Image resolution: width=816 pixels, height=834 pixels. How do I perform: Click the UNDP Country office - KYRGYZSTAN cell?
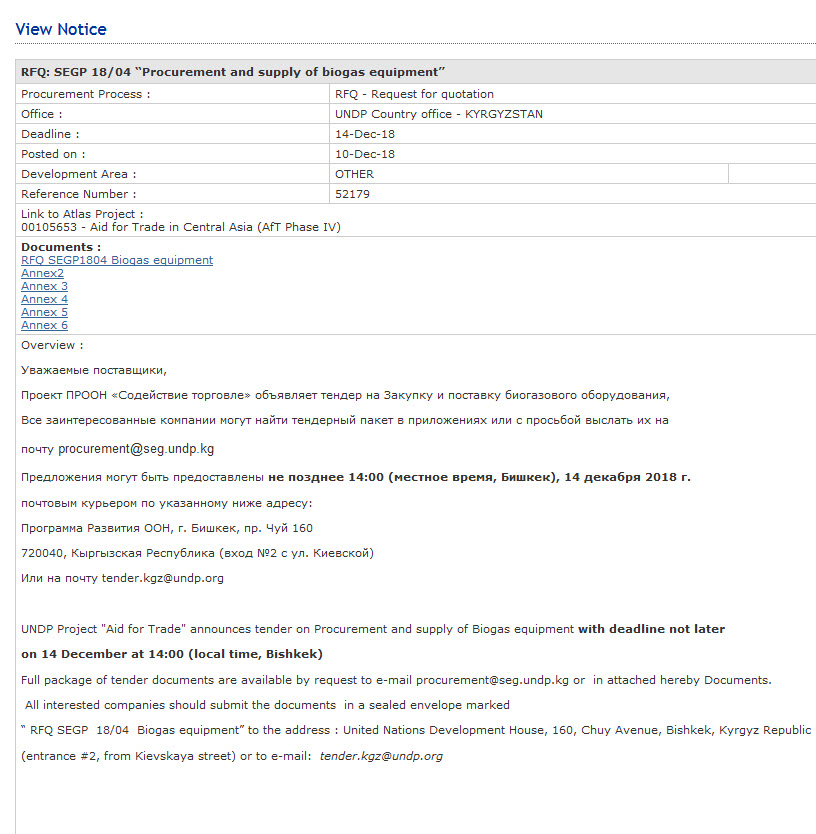click(x=439, y=114)
